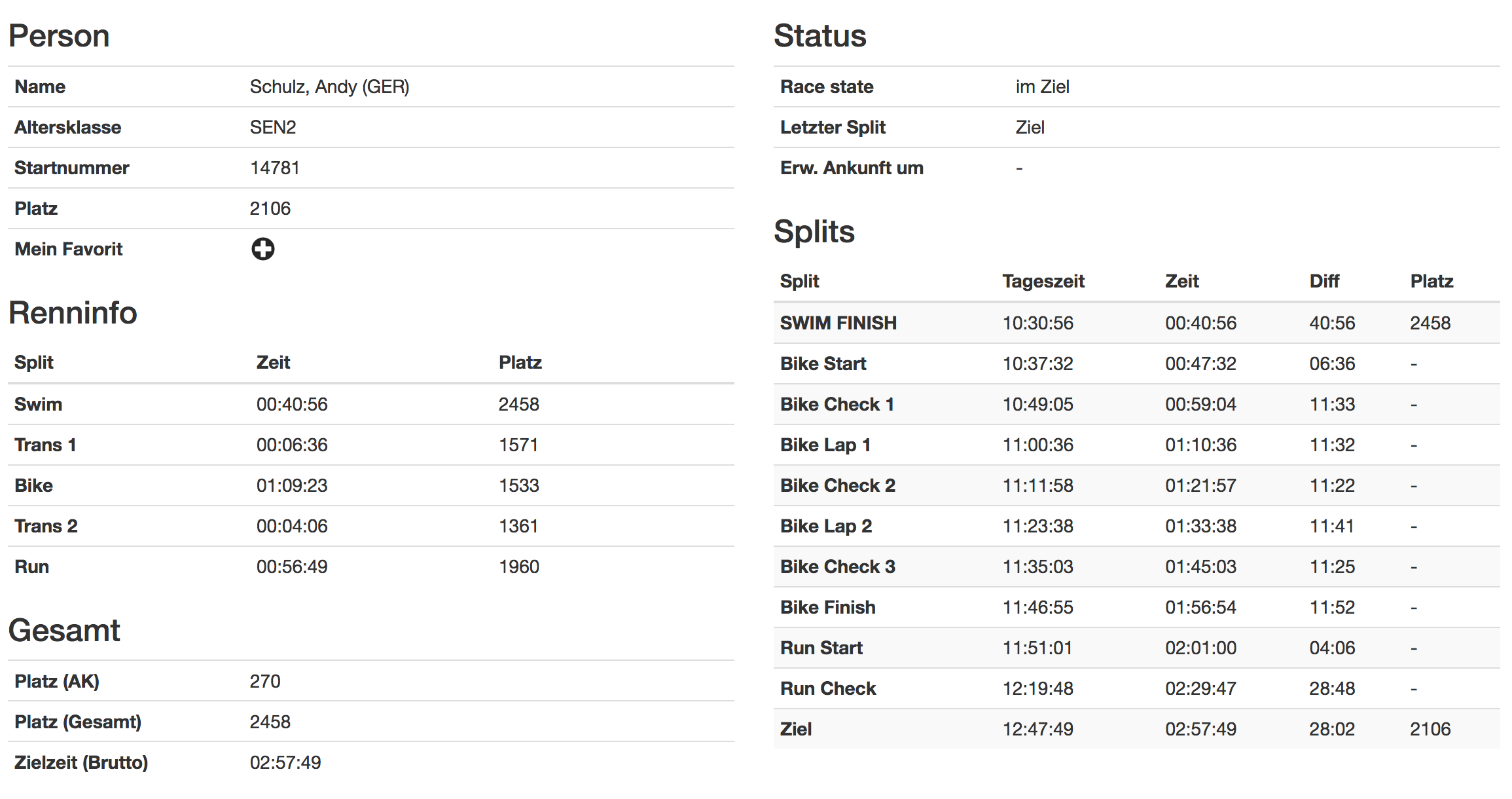
Task: Add athlete to Mein Favorit with plus icon
Action: point(263,249)
